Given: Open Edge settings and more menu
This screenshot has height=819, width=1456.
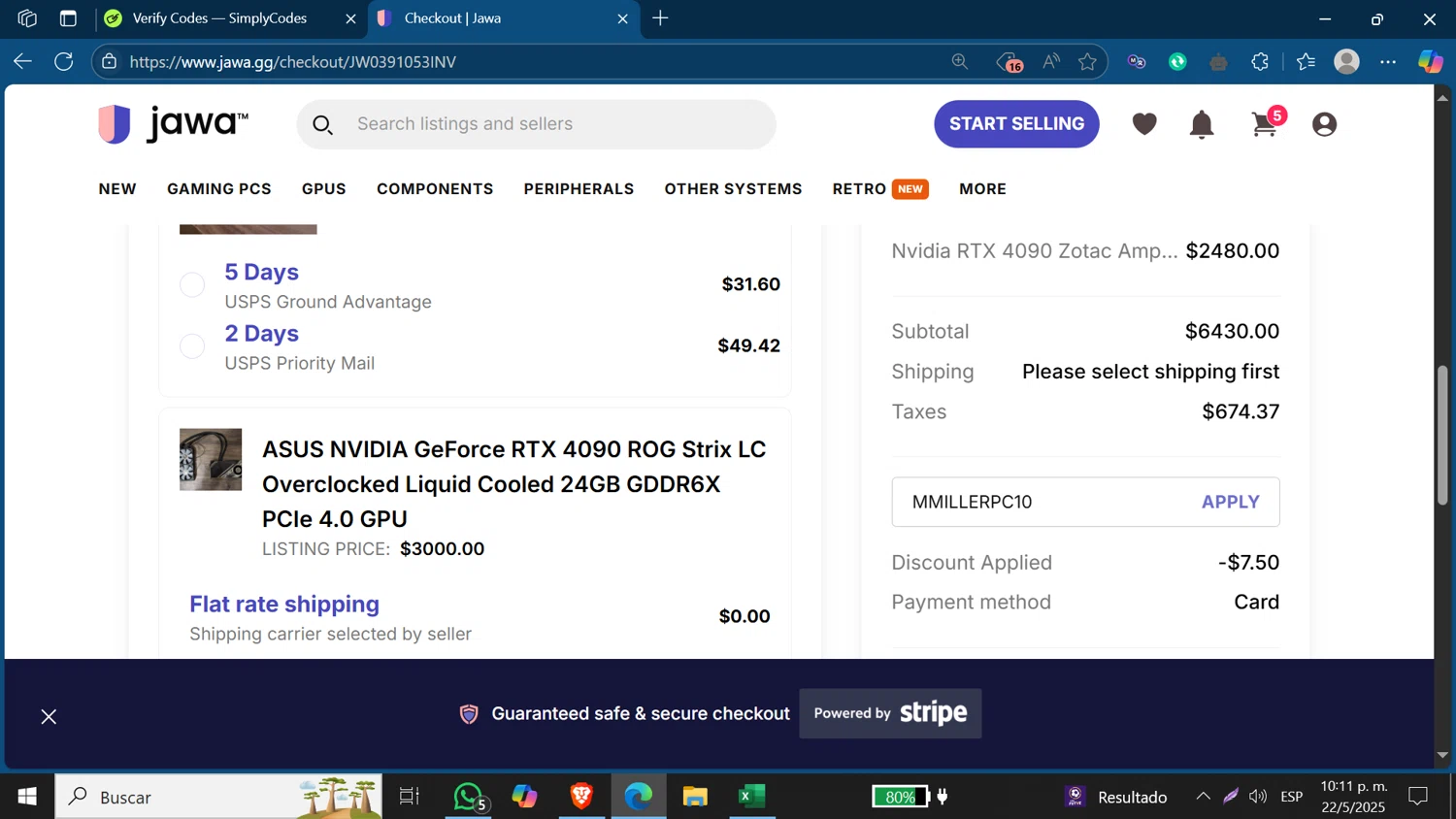Looking at the screenshot, I should 1388,61.
